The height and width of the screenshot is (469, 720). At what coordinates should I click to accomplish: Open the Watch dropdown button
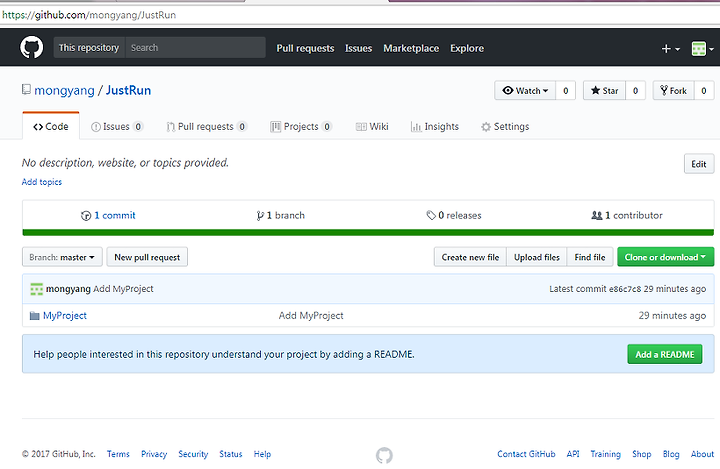pyautogui.click(x=525, y=90)
